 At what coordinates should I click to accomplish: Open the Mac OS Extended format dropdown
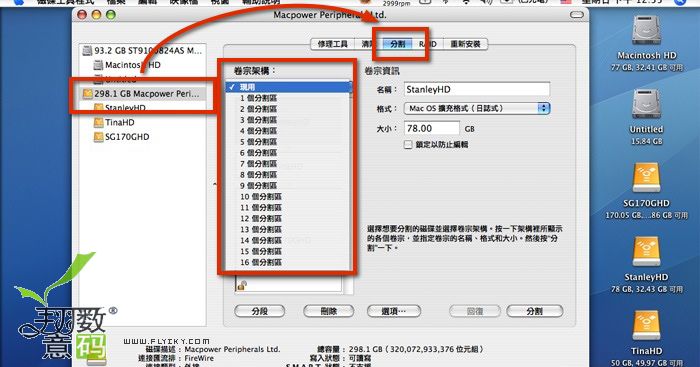(477, 108)
